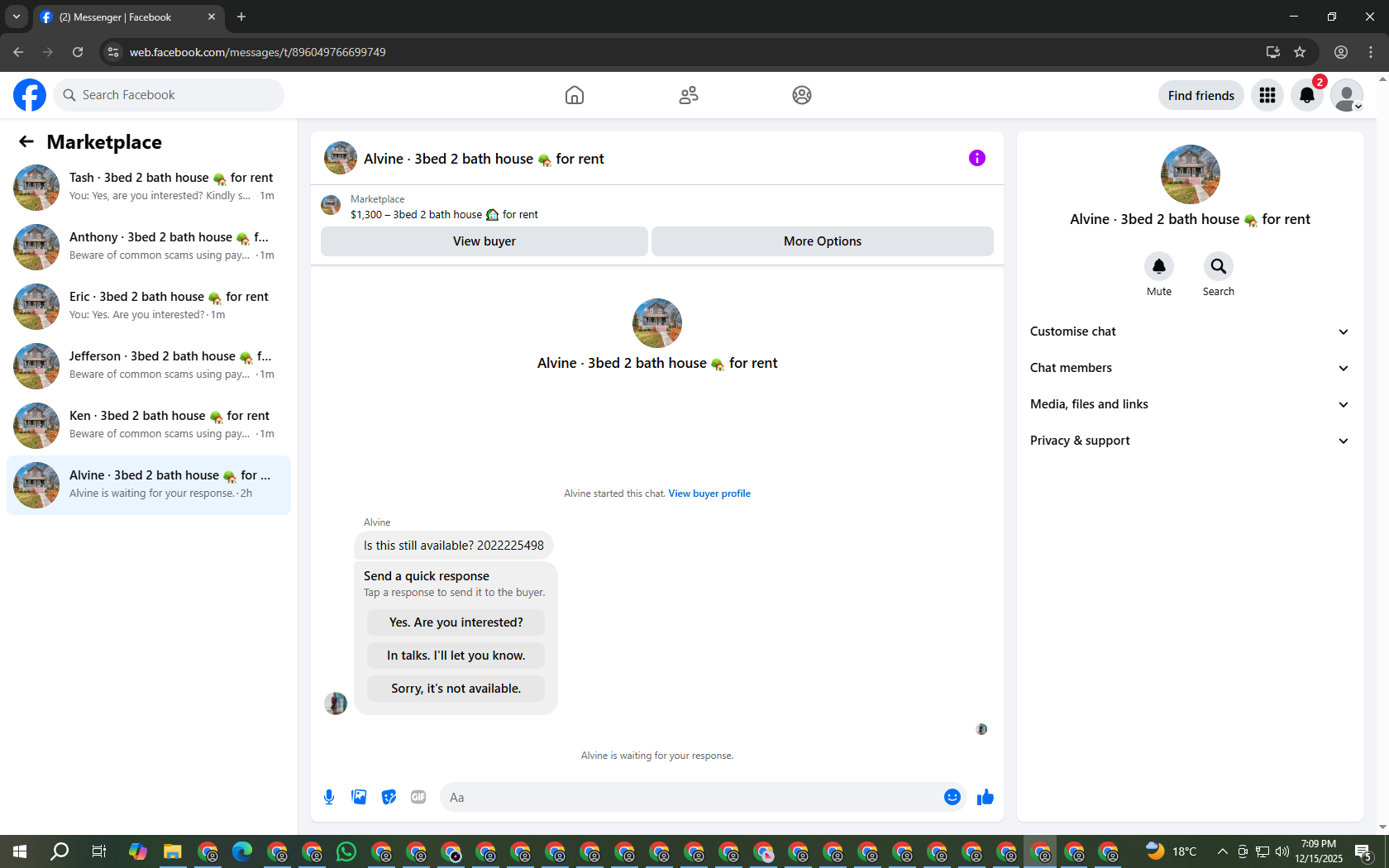1389x868 pixels.
Task: Open the Friends icon in top navigation
Action: [689, 95]
